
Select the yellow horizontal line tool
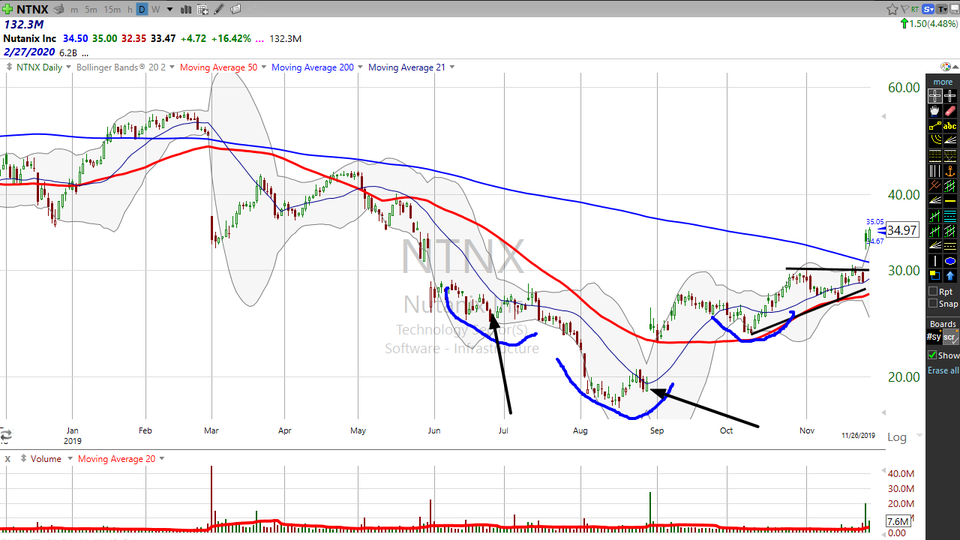point(950,200)
